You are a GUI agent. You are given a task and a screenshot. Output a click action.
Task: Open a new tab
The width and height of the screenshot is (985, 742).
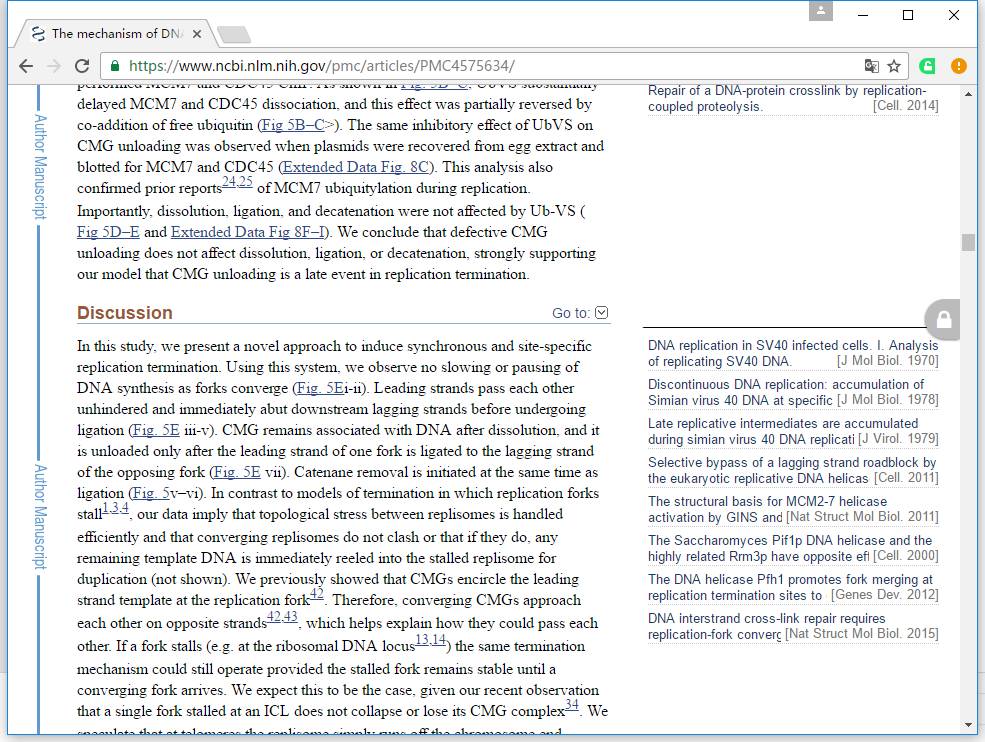233,34
